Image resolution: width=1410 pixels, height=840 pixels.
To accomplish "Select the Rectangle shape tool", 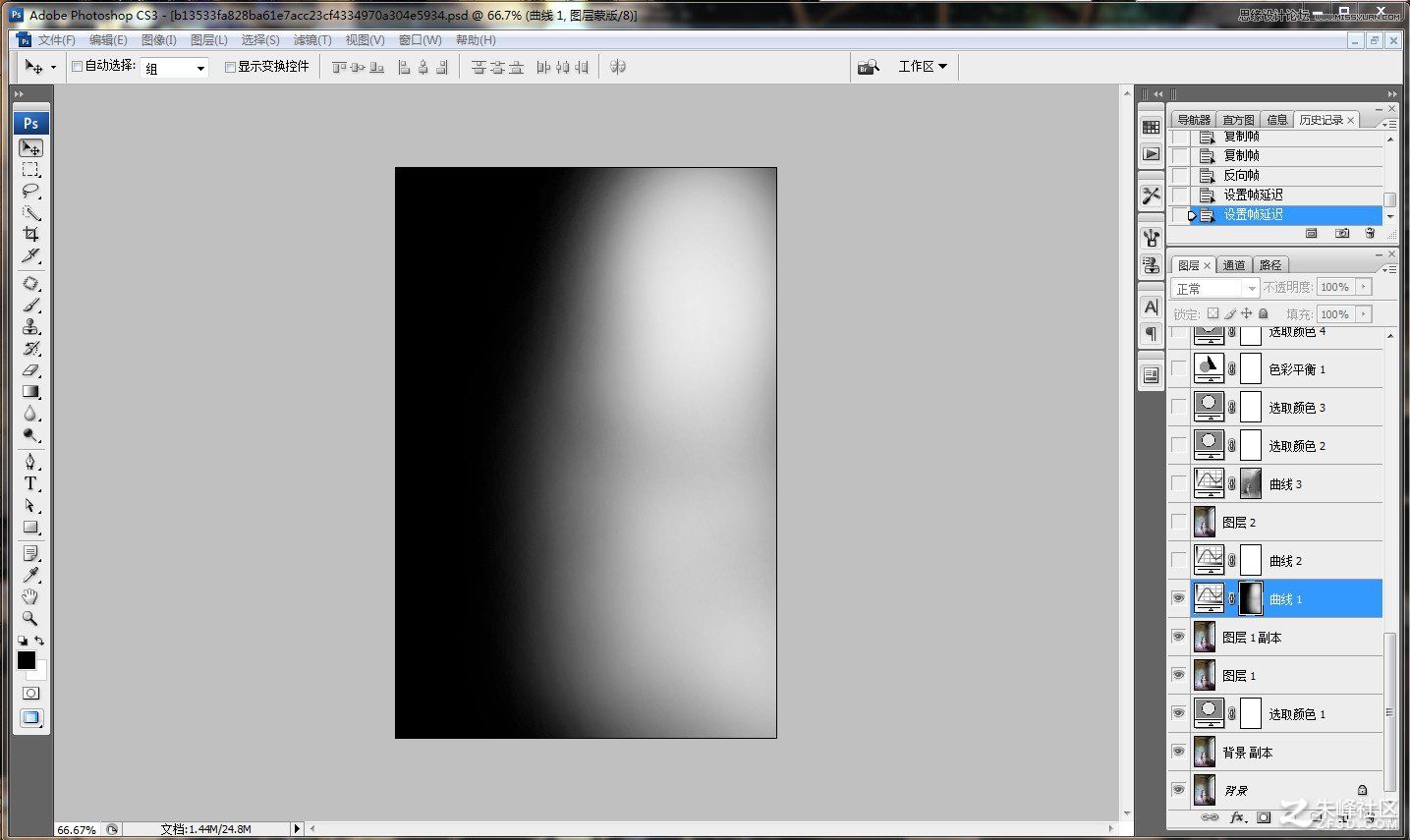I will tap(30, 527).
